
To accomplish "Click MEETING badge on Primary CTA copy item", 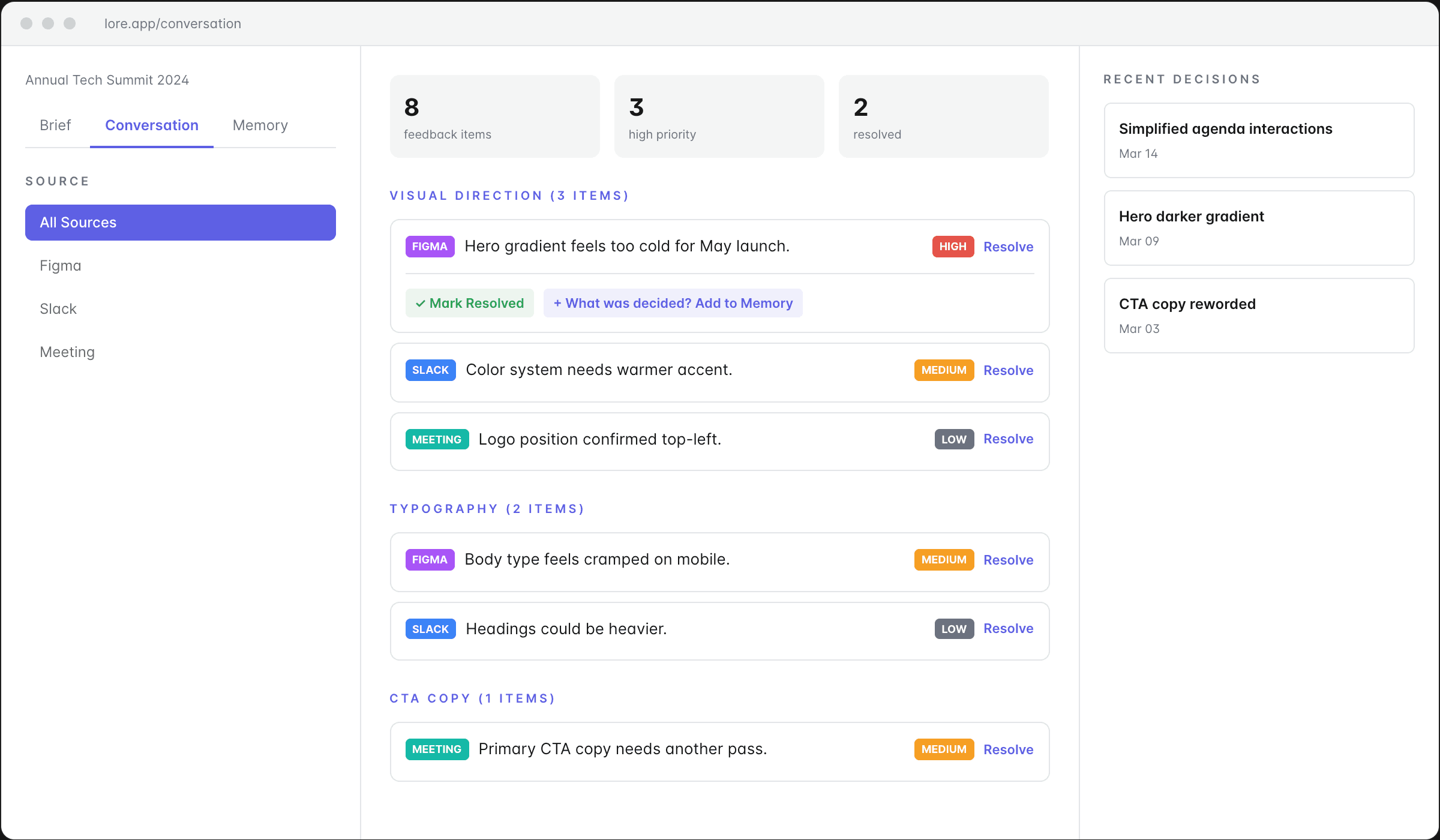I will click(x=437, y=749).
